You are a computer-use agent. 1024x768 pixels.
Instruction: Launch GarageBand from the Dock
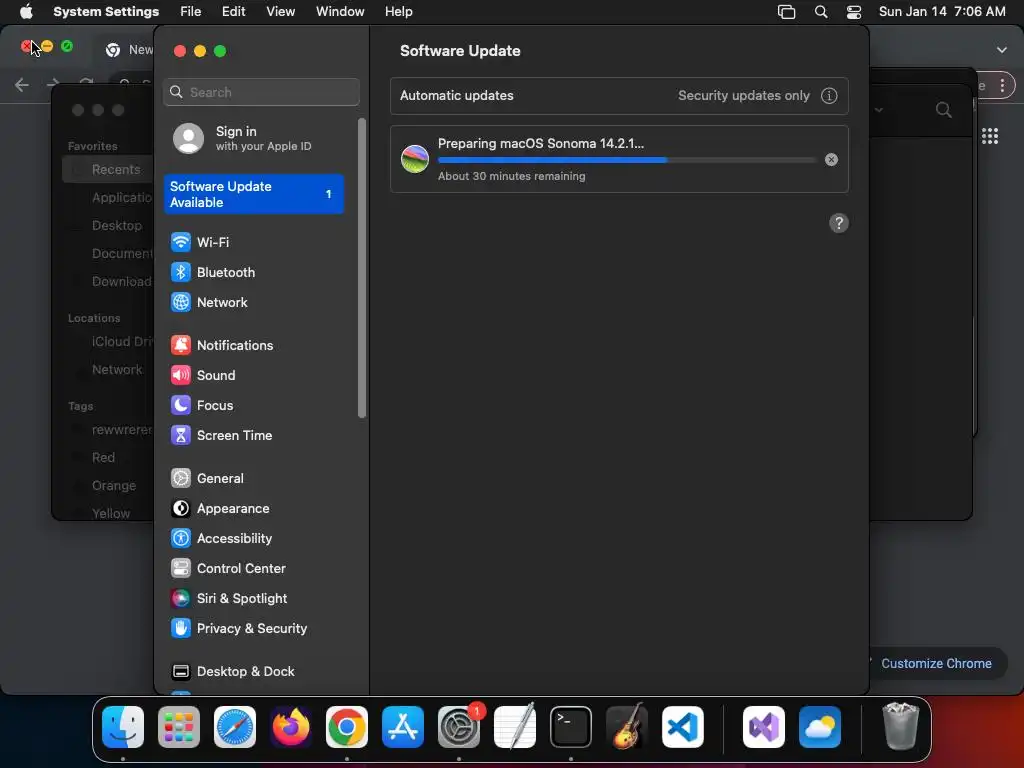coord(627,727)
